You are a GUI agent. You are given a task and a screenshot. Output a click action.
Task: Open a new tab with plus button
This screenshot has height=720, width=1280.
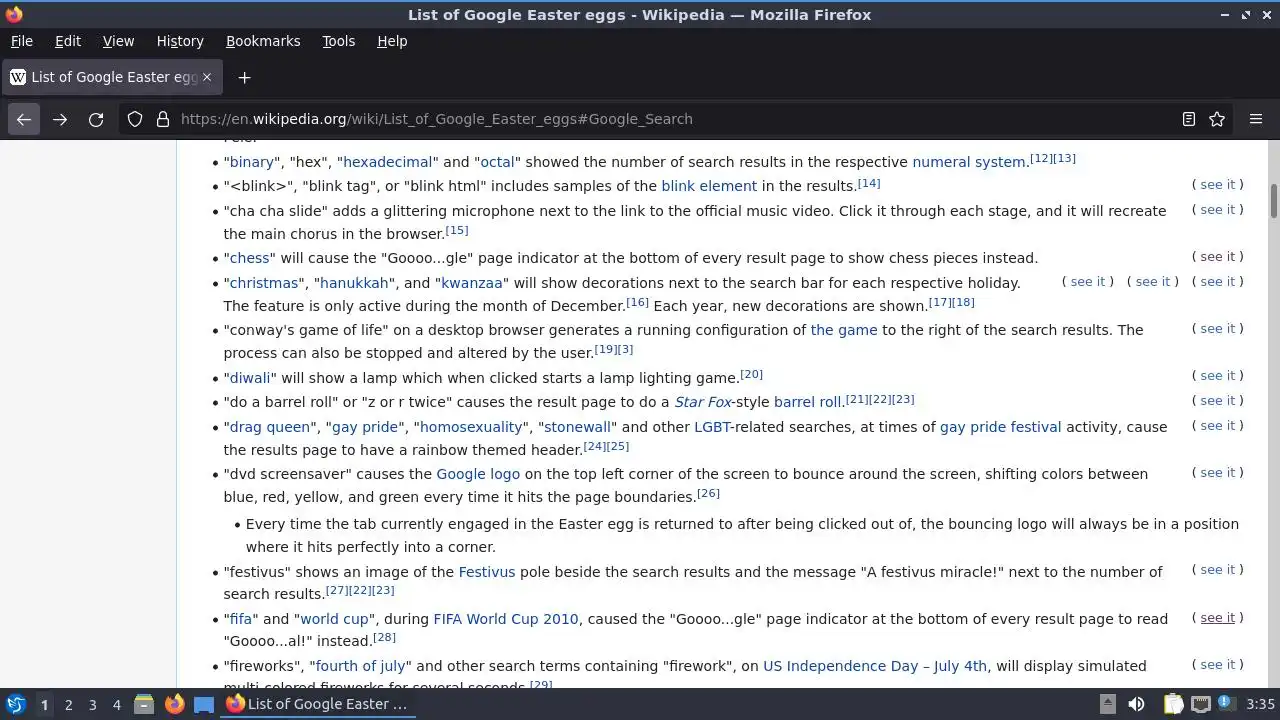pyautogui.click(x=244, y=77)
